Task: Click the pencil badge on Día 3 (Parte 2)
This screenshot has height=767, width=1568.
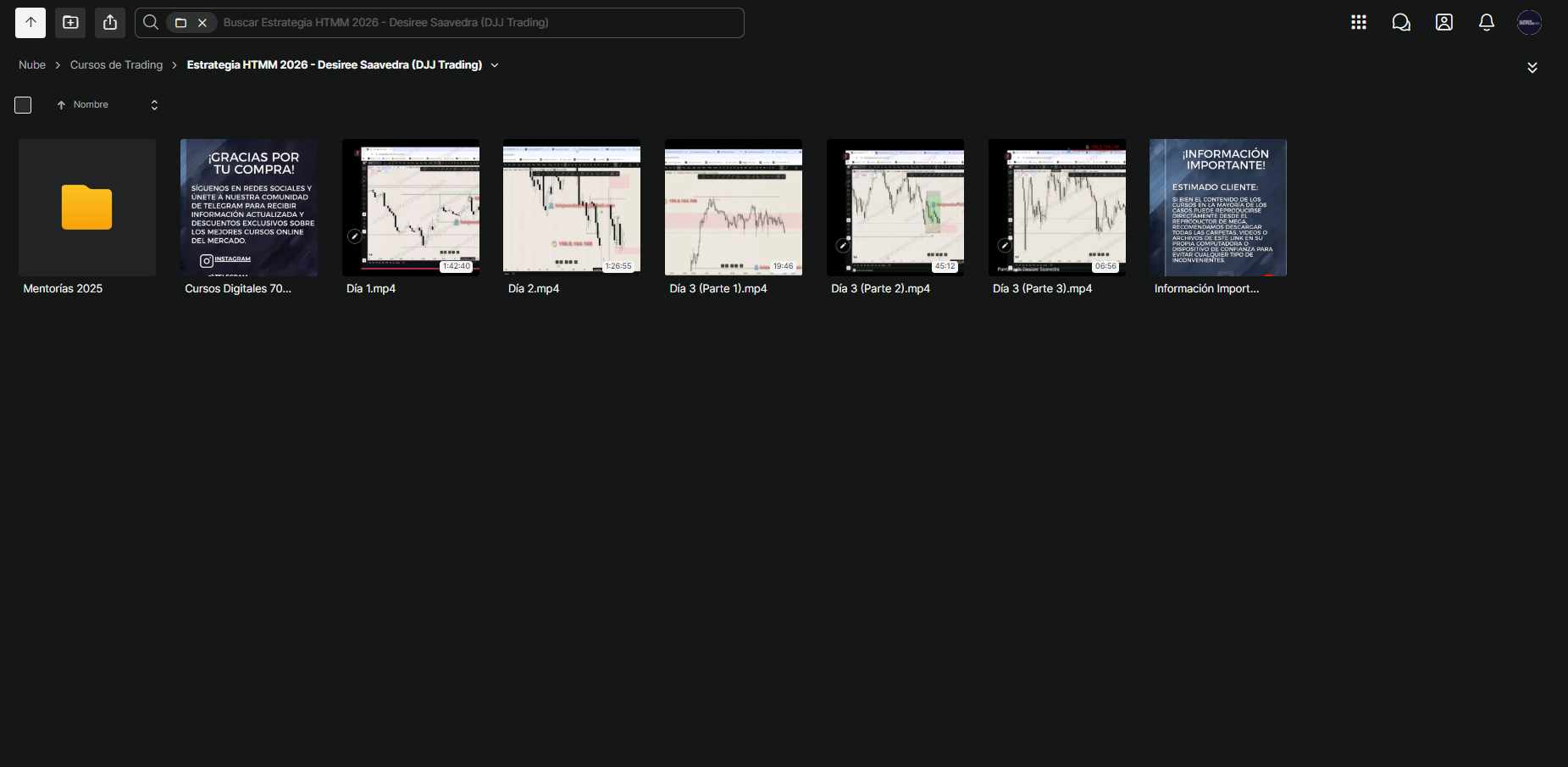Action: (x=843, y=246)
